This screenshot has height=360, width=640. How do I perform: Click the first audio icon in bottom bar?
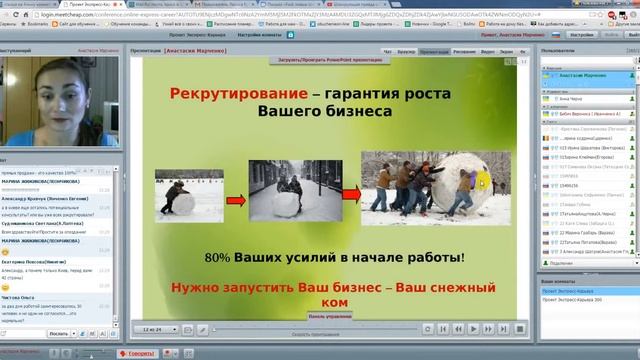pos(53,353)
